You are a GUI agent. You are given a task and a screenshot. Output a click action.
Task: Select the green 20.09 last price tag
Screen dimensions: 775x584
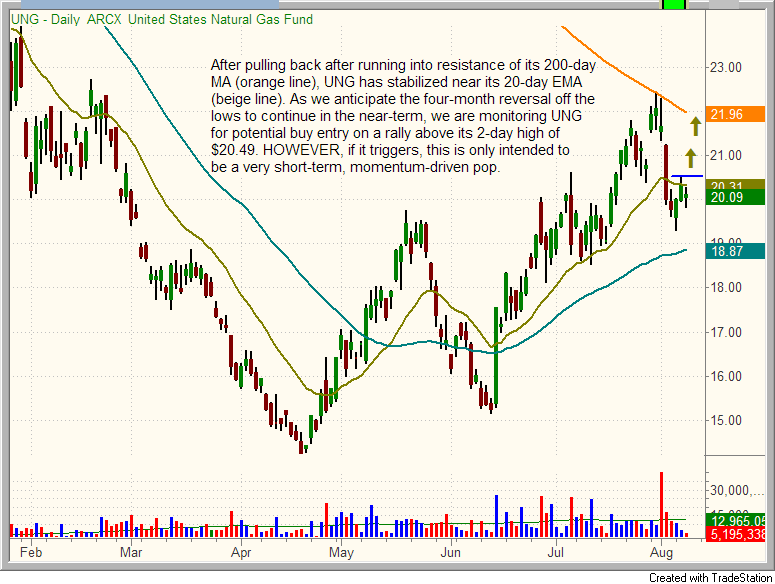[x=735, y=197]
